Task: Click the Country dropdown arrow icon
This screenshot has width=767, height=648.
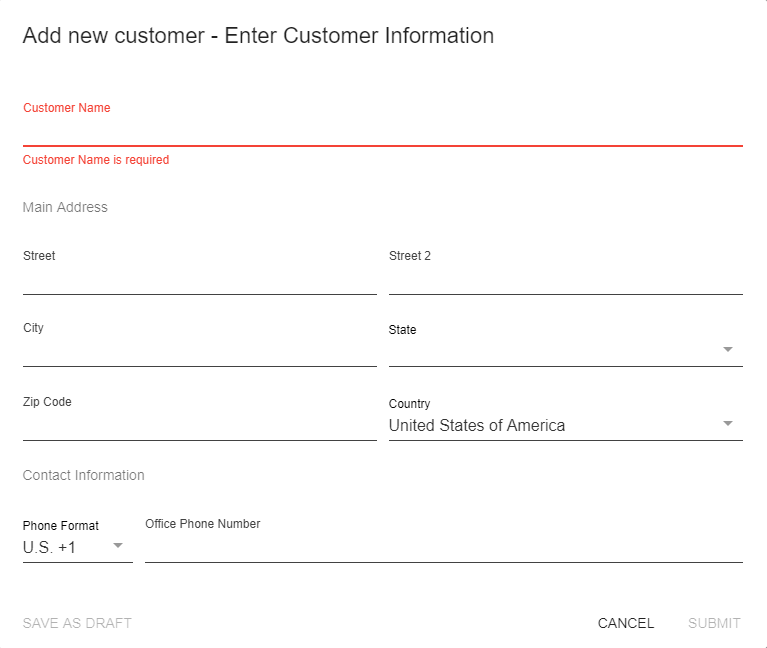Action: point(727,424)
